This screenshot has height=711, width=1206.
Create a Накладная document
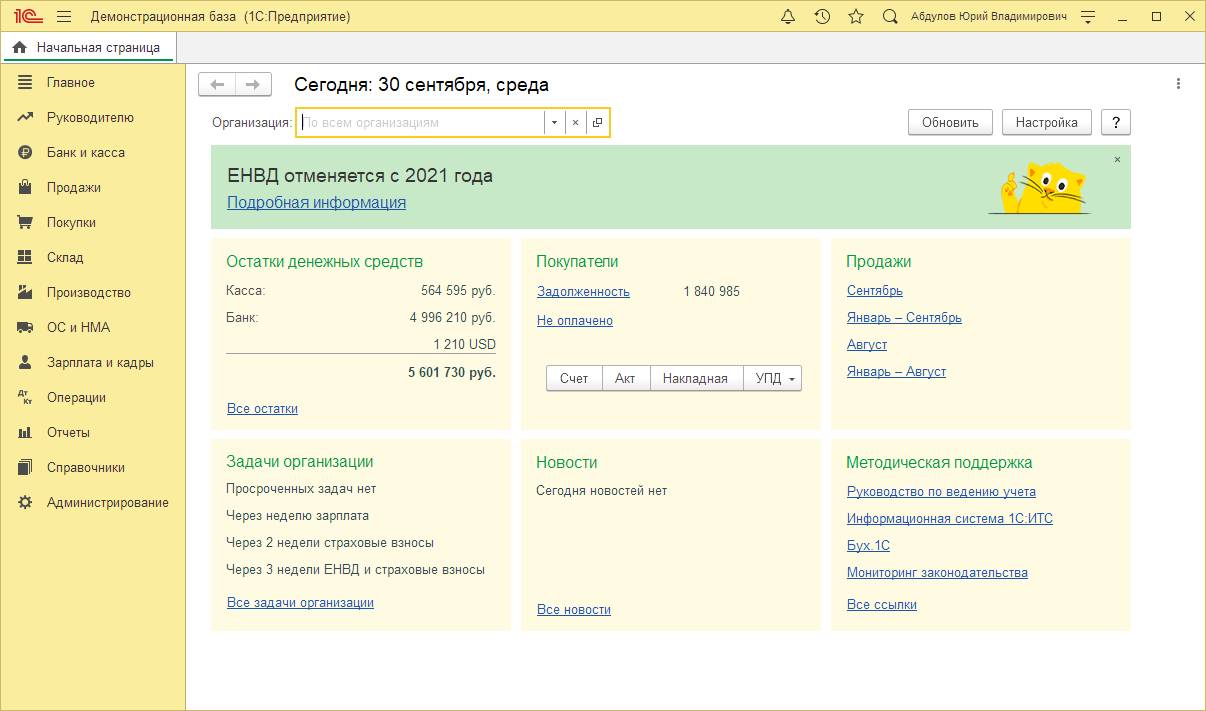(x=695, y=378)
